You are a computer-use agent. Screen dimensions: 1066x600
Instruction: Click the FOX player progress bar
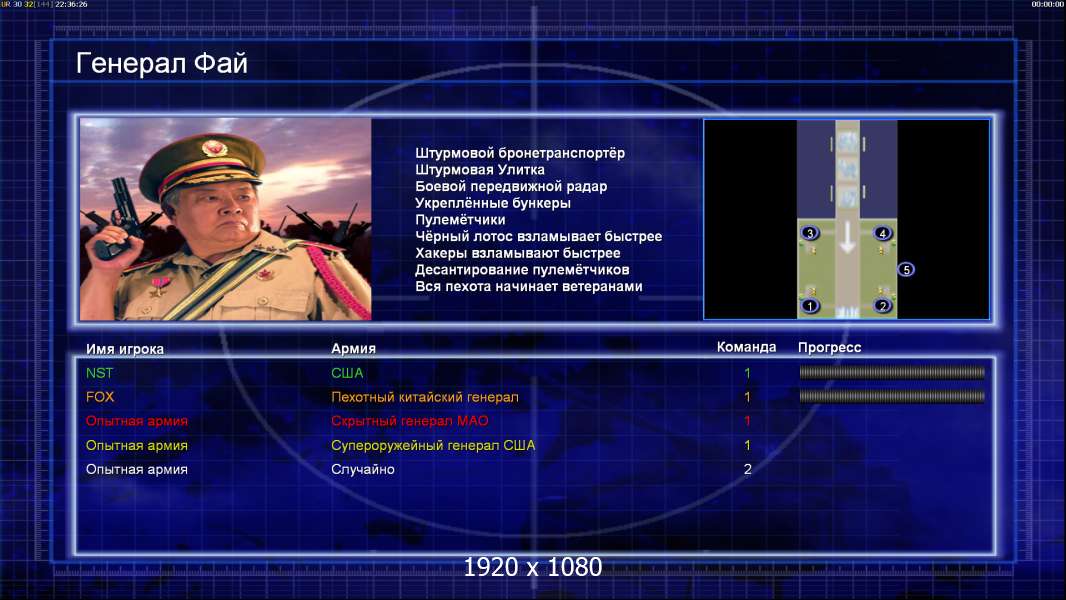[892, 396]
